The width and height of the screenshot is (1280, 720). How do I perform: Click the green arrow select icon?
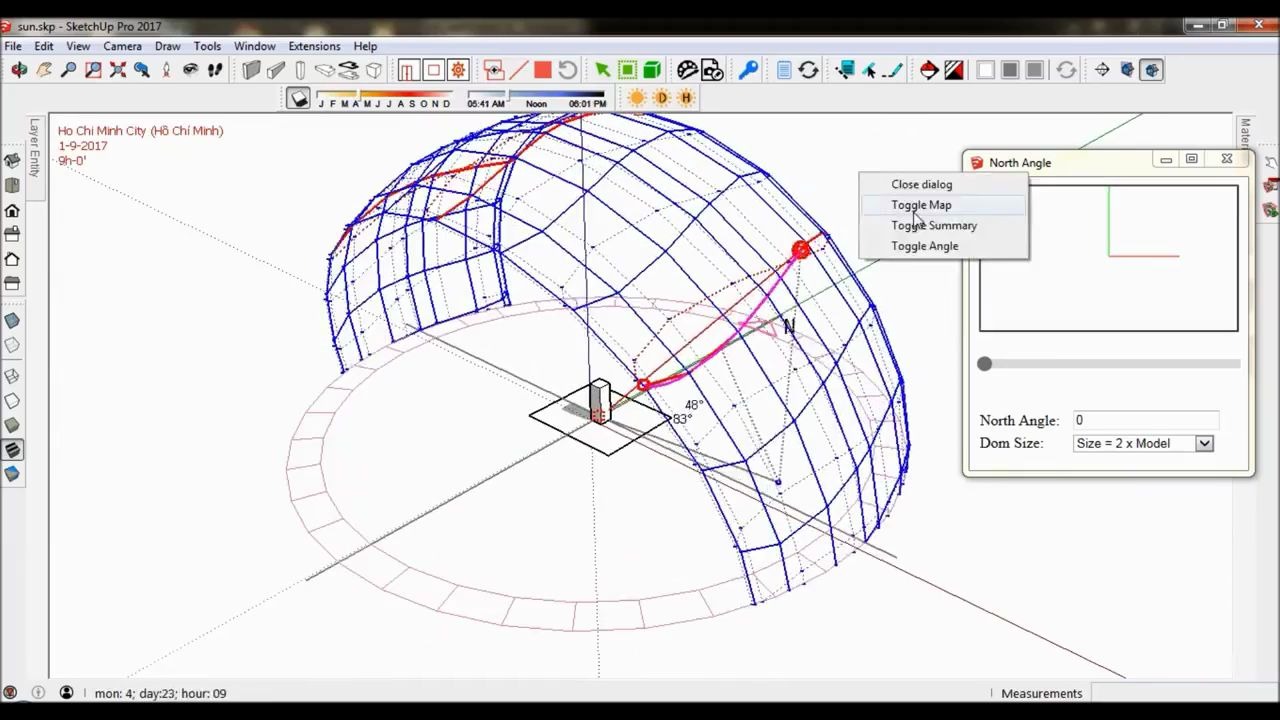pos(603,70)
